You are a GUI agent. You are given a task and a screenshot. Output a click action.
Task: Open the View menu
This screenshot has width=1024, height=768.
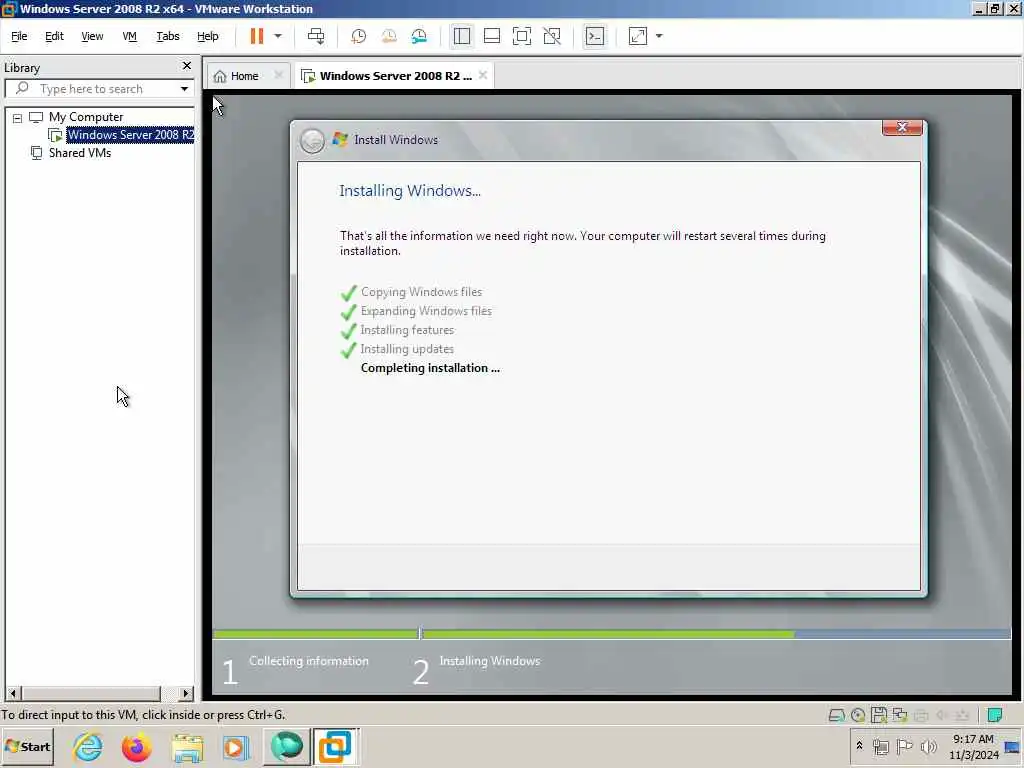pos(92,36)
